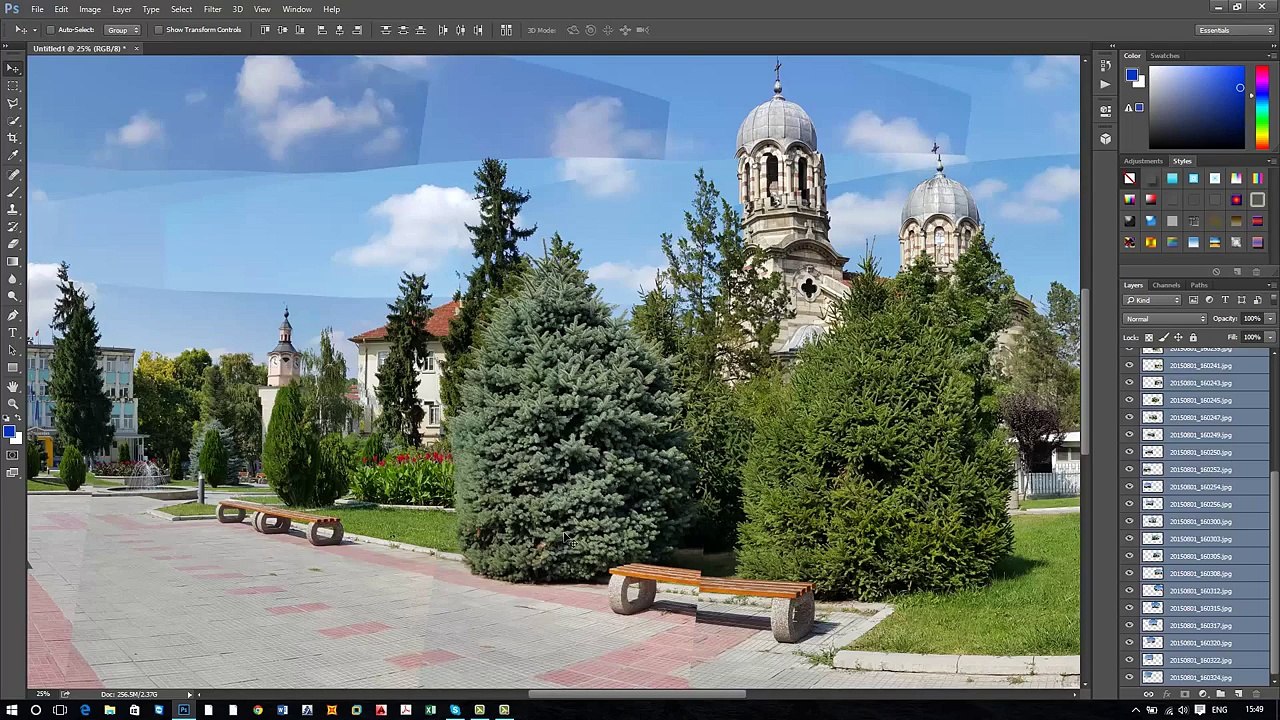Click the hue slider strip in Color panel
This screenshot has width=1280, height=720.
click(x=1262, y=107)
